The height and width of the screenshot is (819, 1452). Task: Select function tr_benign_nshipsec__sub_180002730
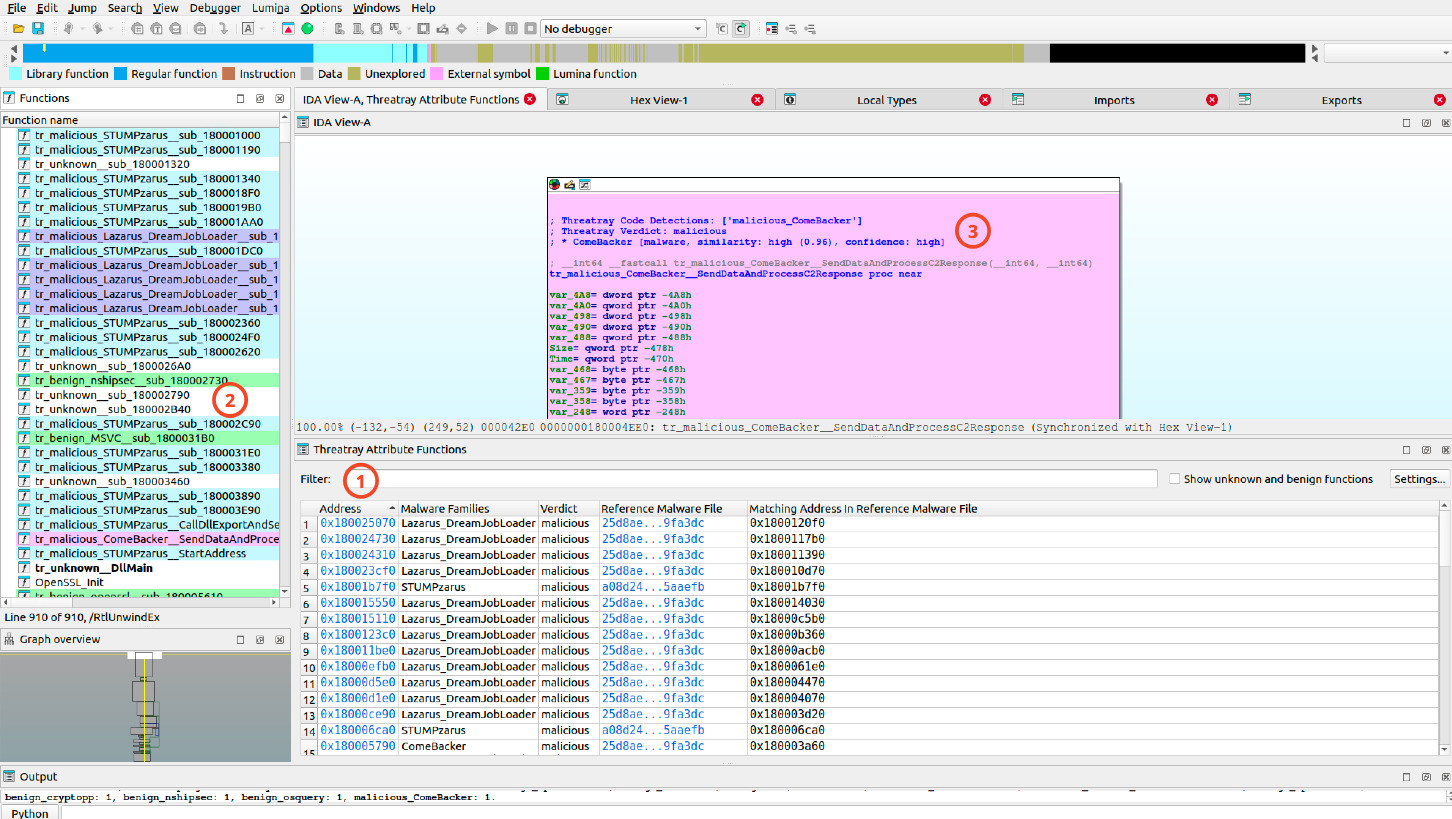[x=148, y=380]
